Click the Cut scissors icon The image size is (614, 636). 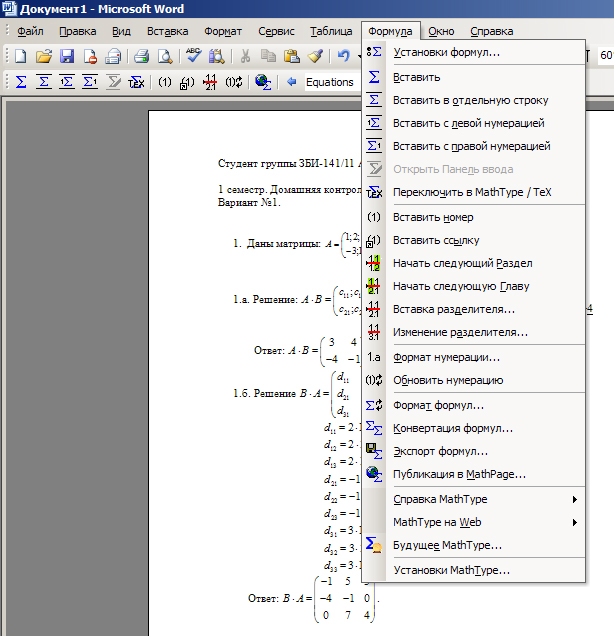[x=245, y=56]
